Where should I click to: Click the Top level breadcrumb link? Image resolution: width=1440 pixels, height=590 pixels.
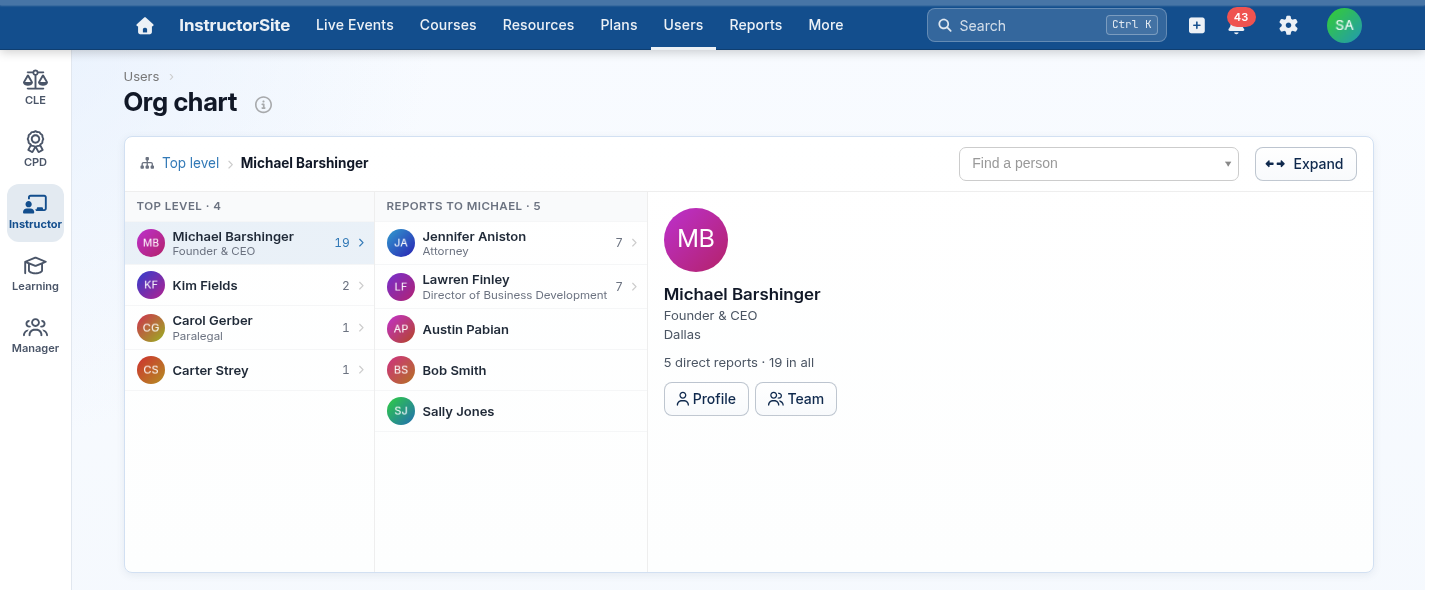pos(191,163)
